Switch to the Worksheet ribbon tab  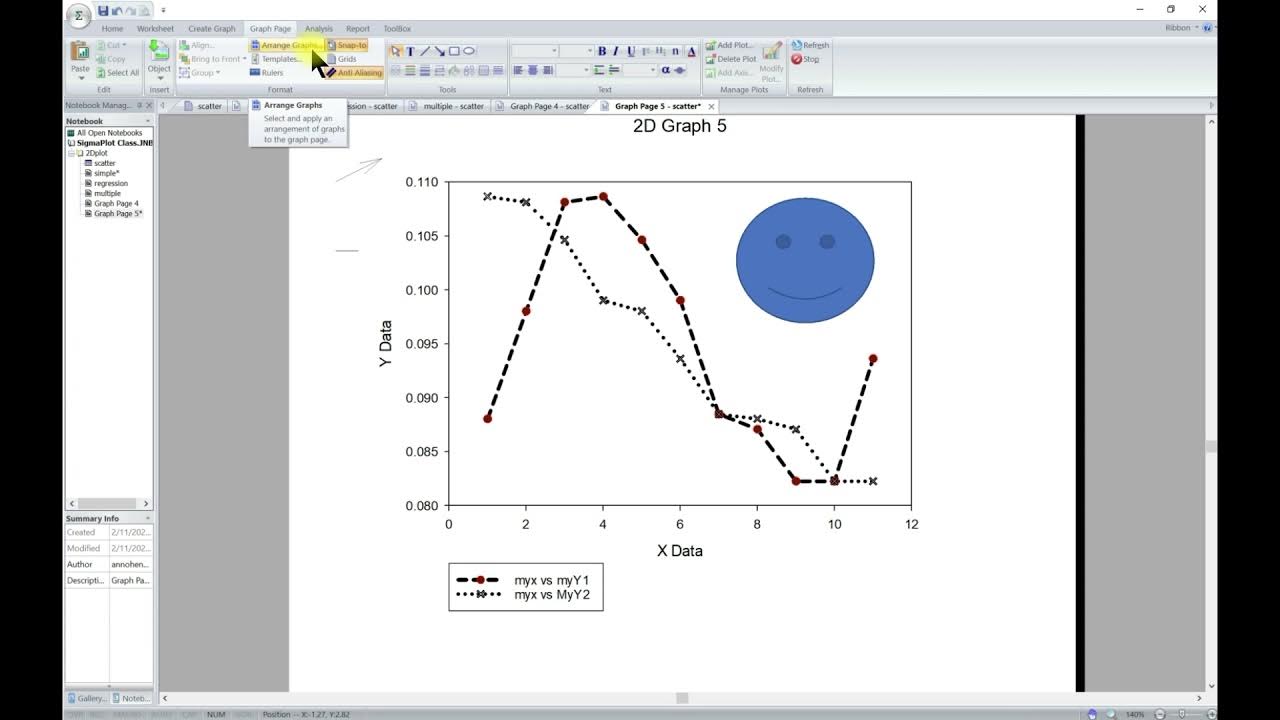(155, 29)
